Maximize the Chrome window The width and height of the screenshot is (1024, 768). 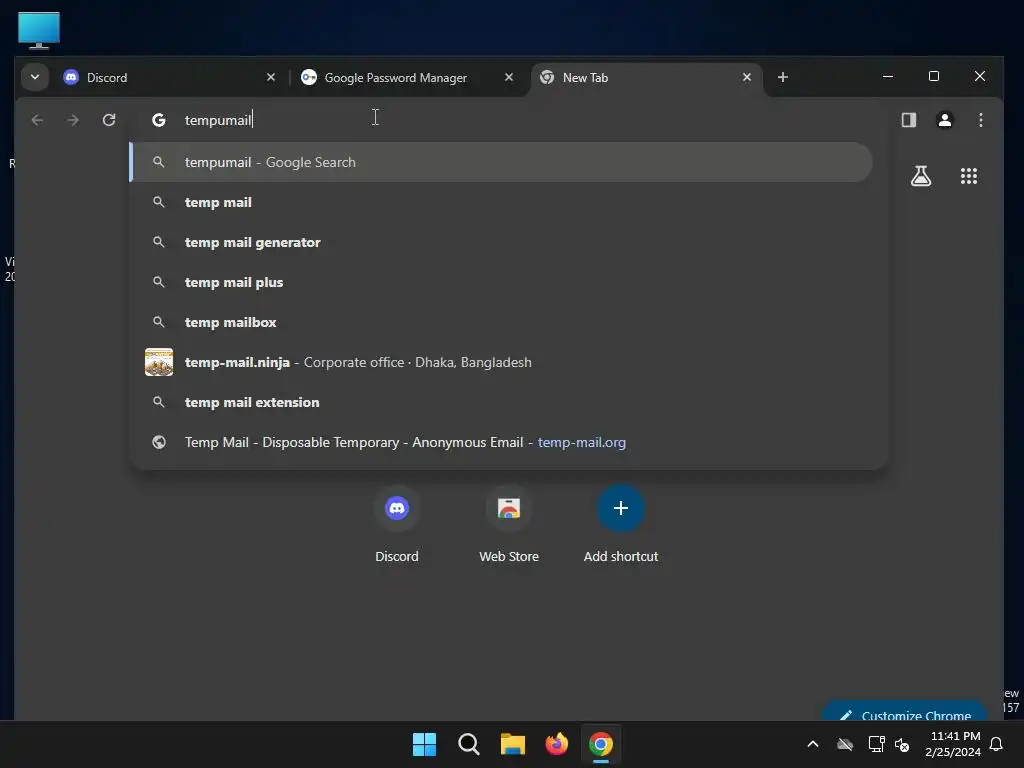coord(934,76)
